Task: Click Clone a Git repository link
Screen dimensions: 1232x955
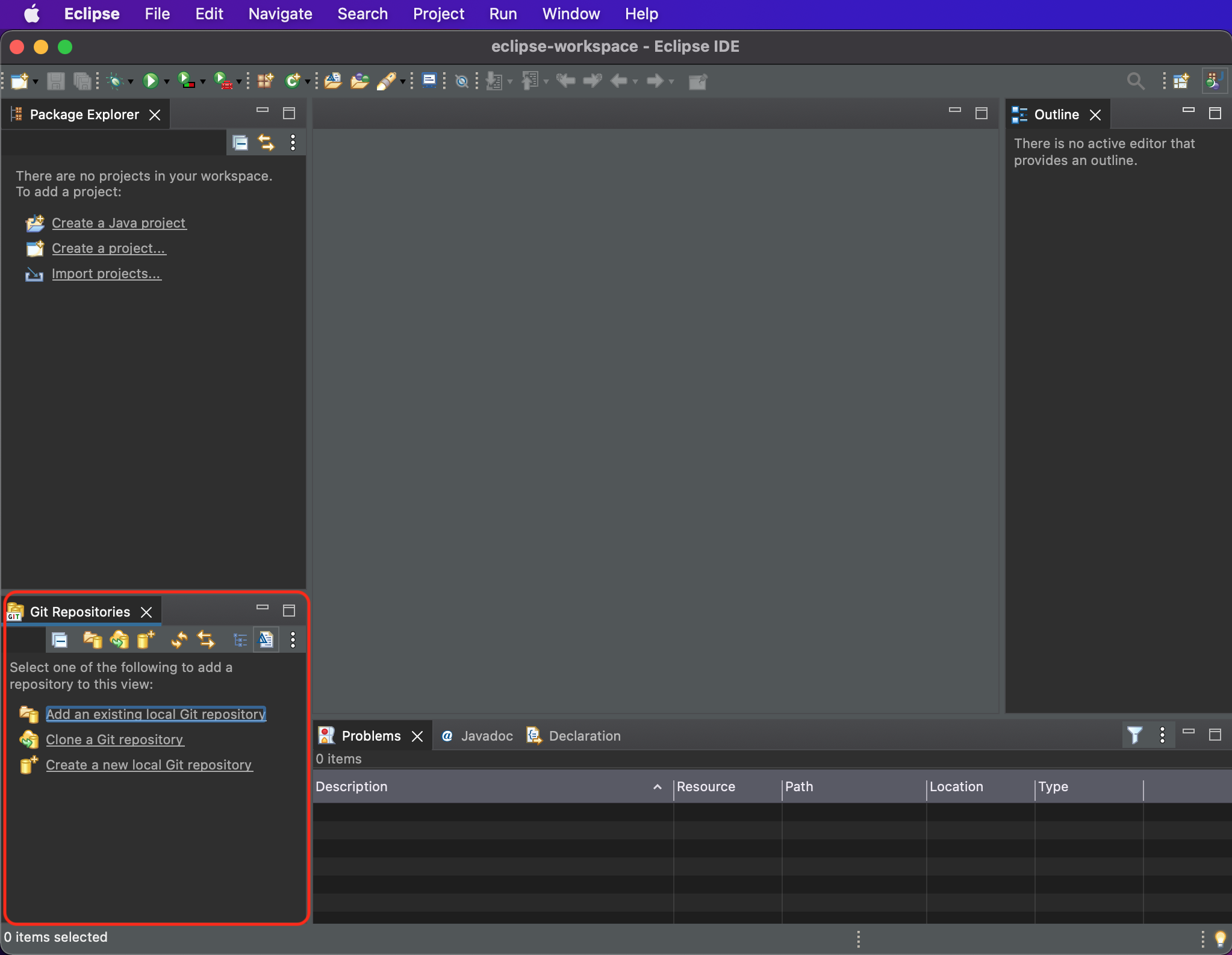Action: 114,739
